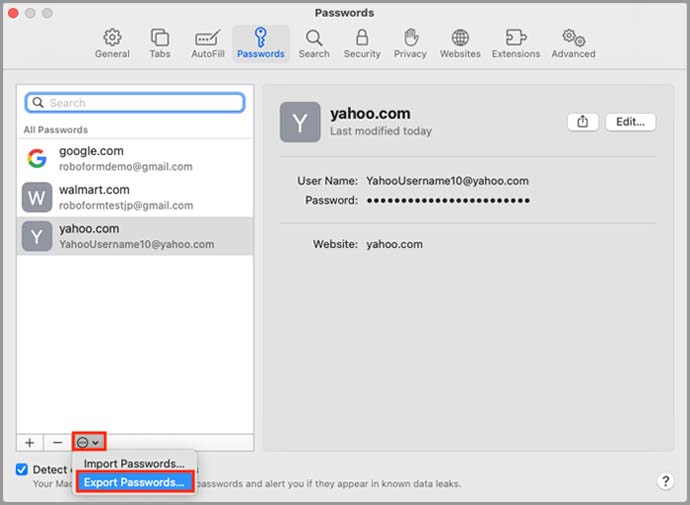Reveal the hidden password dots

click(448, 201)
